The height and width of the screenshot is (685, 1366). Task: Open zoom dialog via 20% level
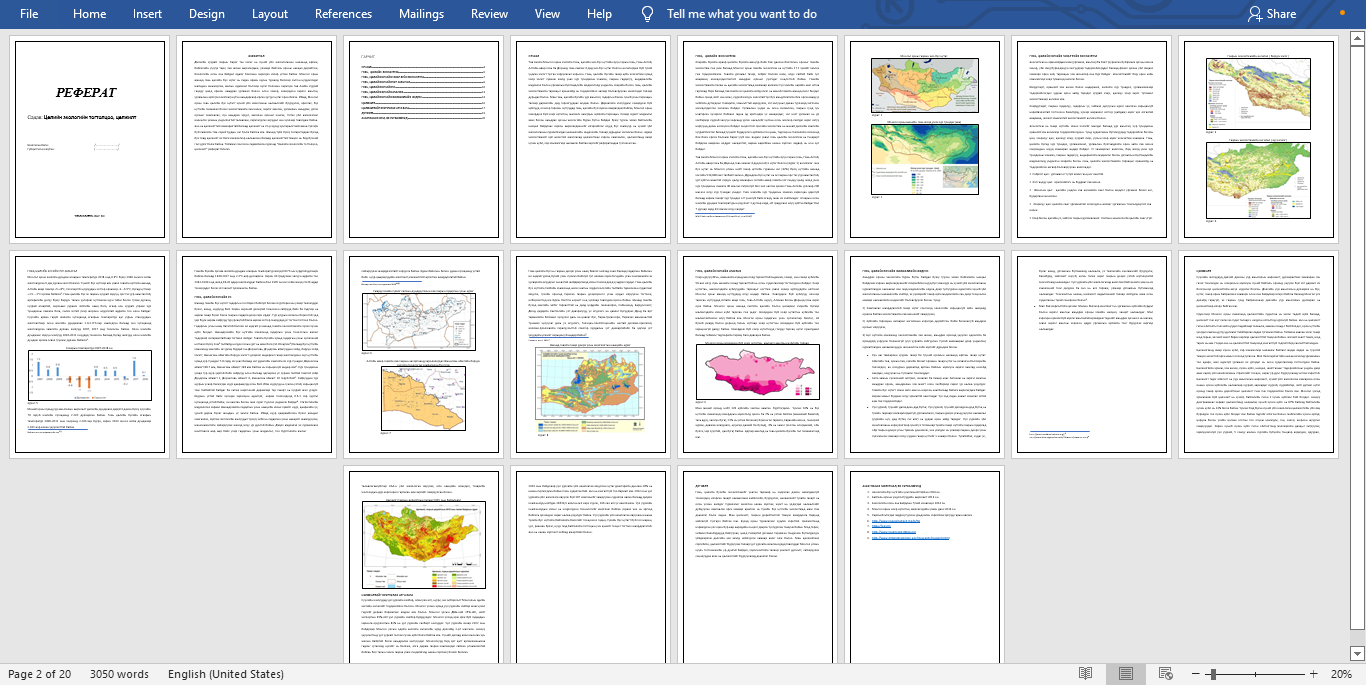coord(1340,674)
